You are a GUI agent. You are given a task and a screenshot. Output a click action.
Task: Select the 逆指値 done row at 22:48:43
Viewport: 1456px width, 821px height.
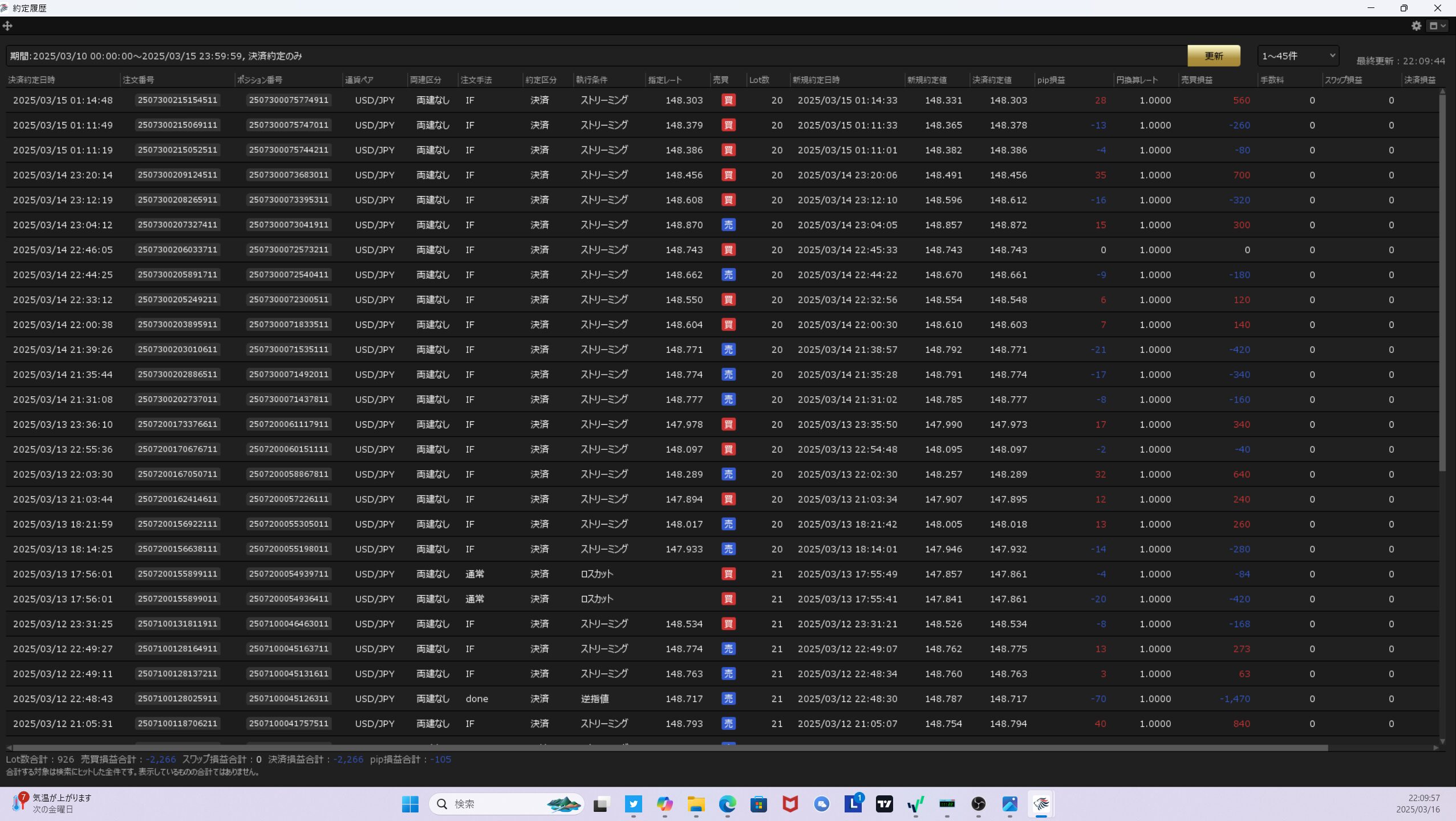(x=595, y=698)
